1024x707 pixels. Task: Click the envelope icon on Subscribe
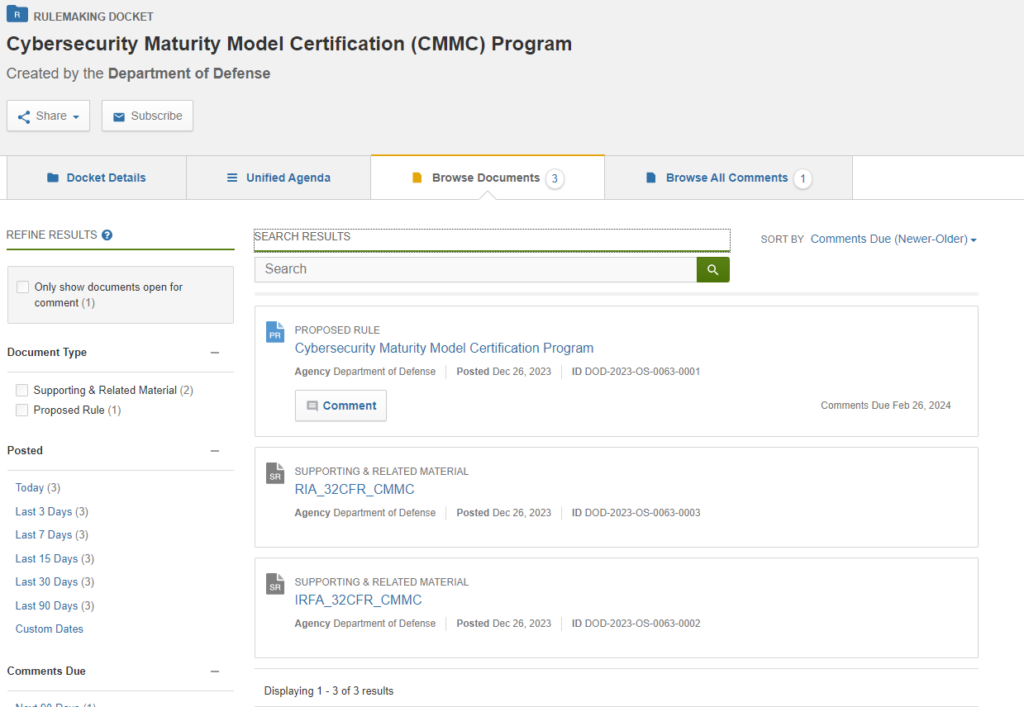(x=119, y=116)
